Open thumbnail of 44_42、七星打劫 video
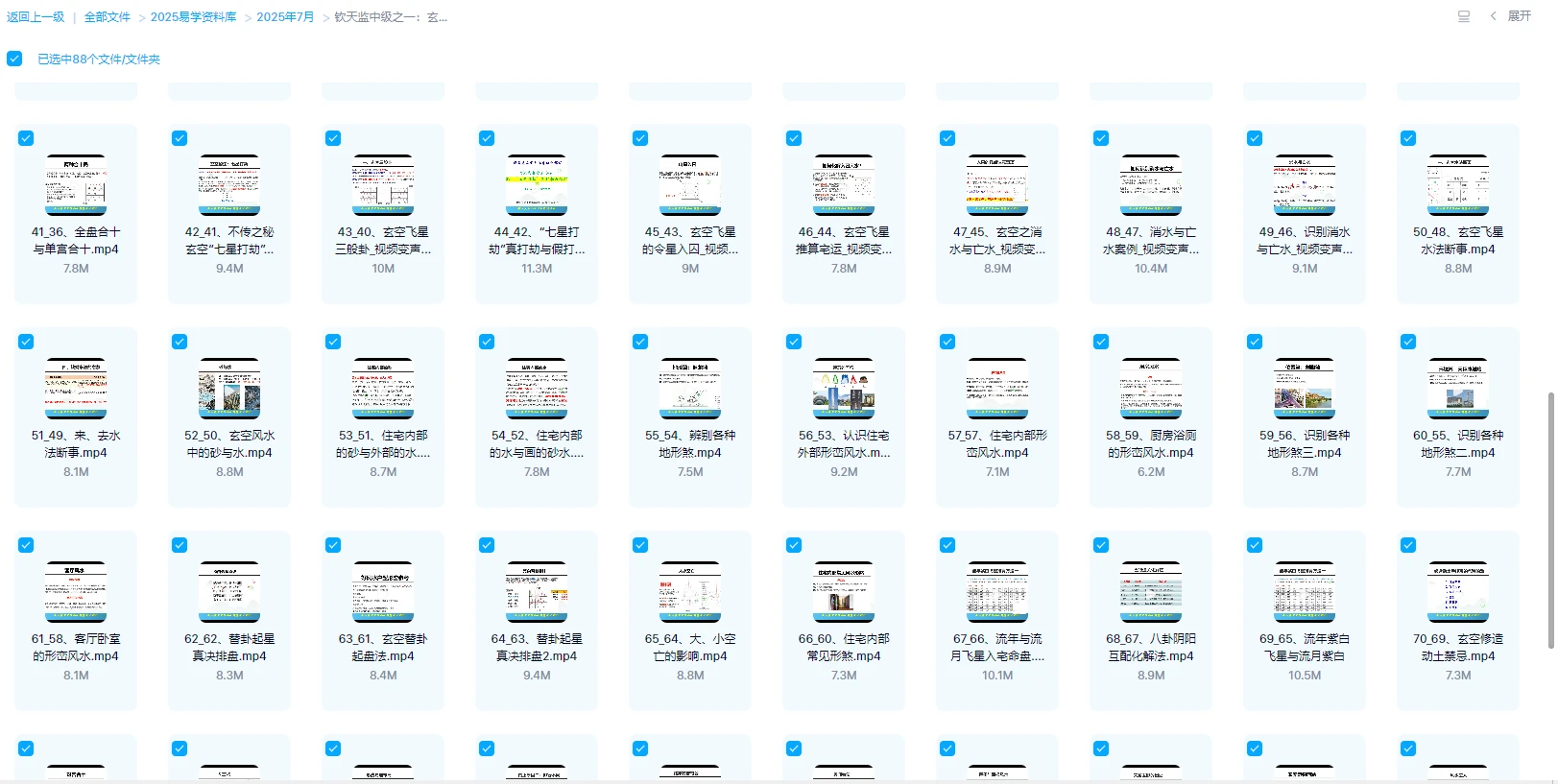The image size is (1558, 784). click(x=537, y=184)
